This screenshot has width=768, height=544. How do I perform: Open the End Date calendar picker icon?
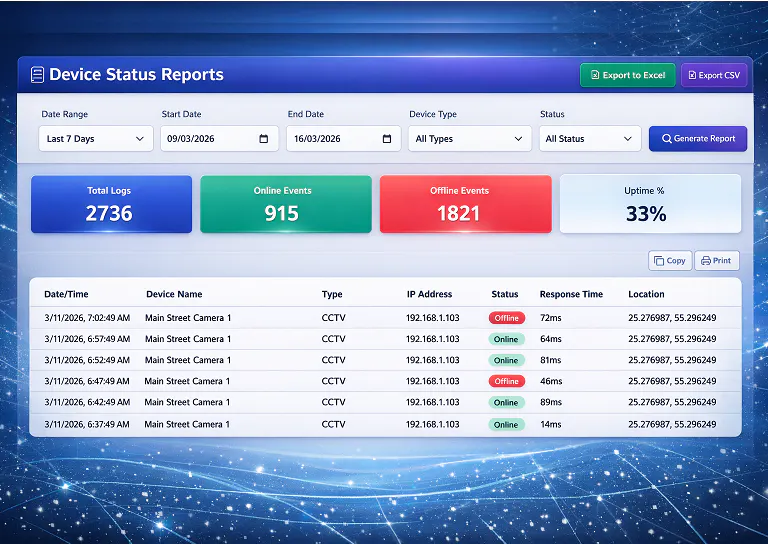point(387,139)
